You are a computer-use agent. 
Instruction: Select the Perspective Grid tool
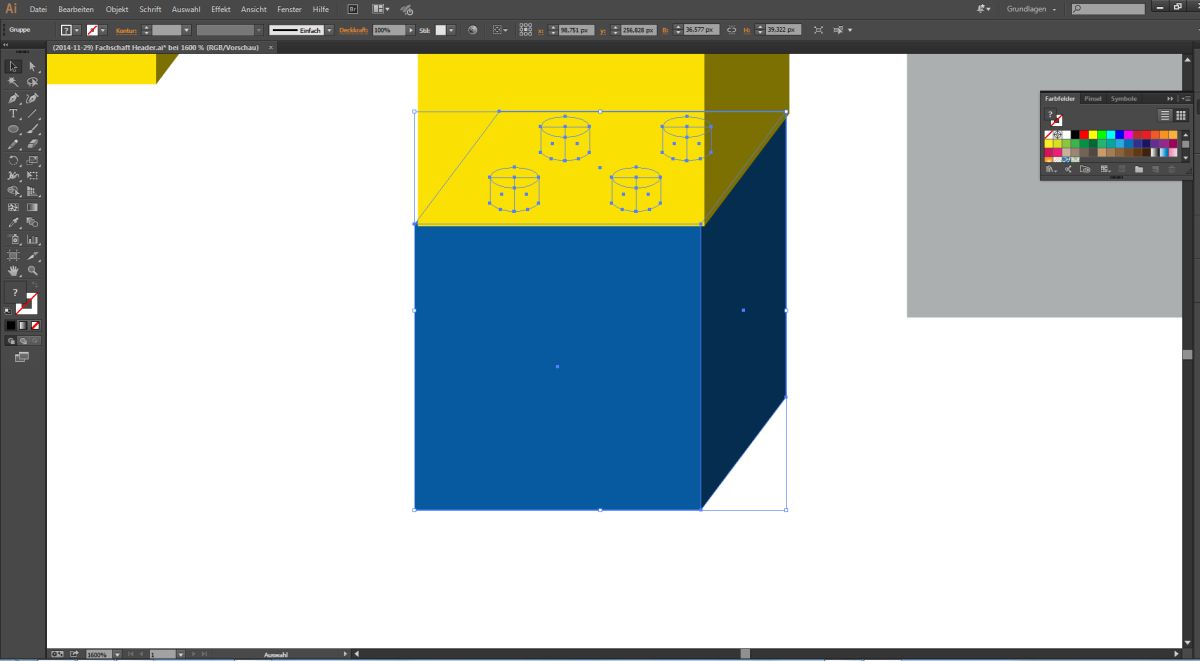coord(33,191)
